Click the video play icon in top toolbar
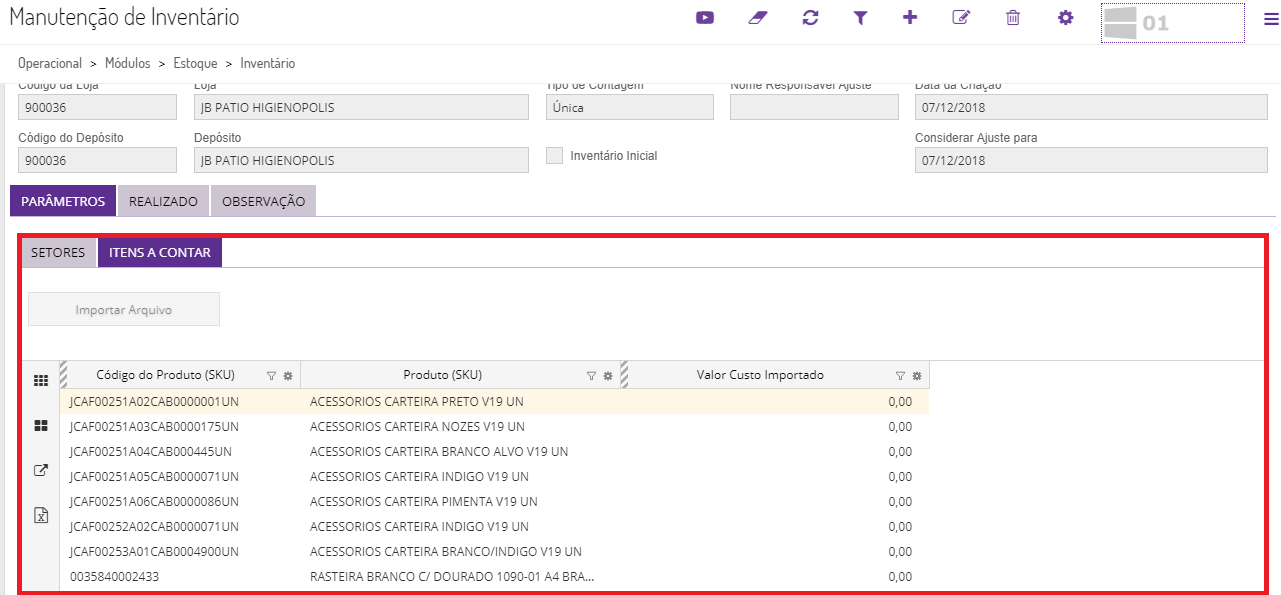This screenshot has height=595, width=1281. (x=705, y=18)
